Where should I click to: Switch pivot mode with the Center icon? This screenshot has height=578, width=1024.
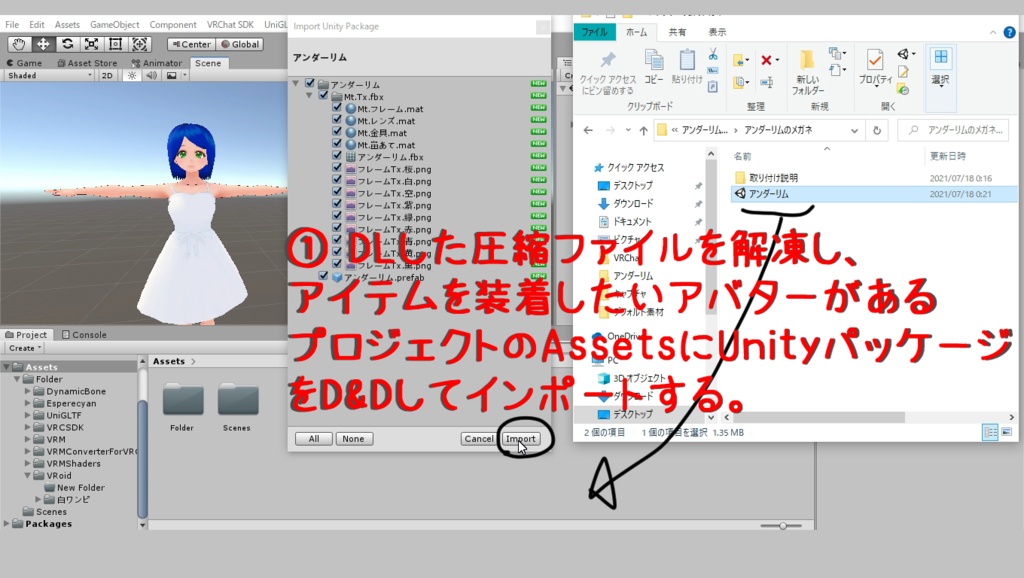click(x=192, y=44)
